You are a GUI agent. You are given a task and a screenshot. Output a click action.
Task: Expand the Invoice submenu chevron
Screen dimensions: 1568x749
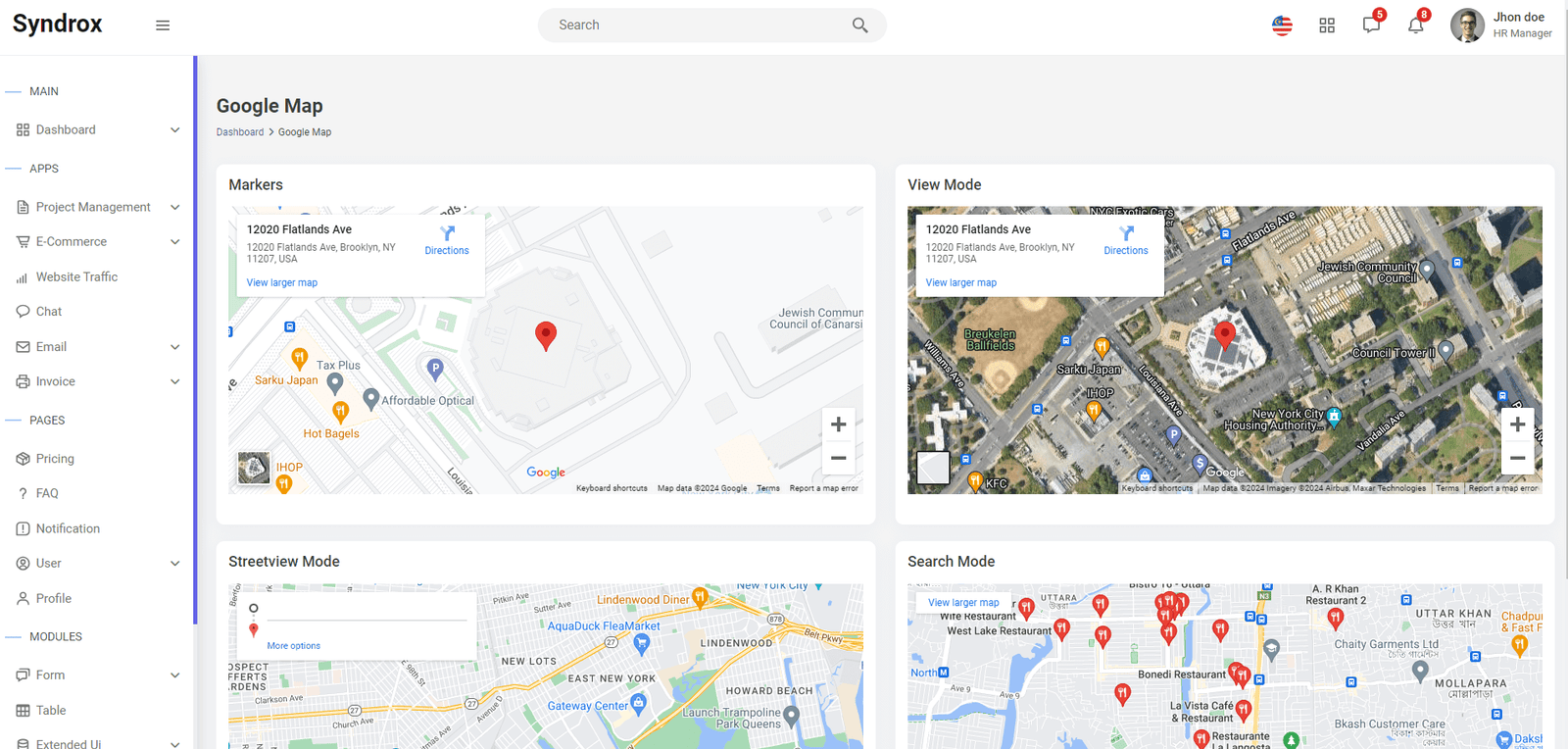175,381
